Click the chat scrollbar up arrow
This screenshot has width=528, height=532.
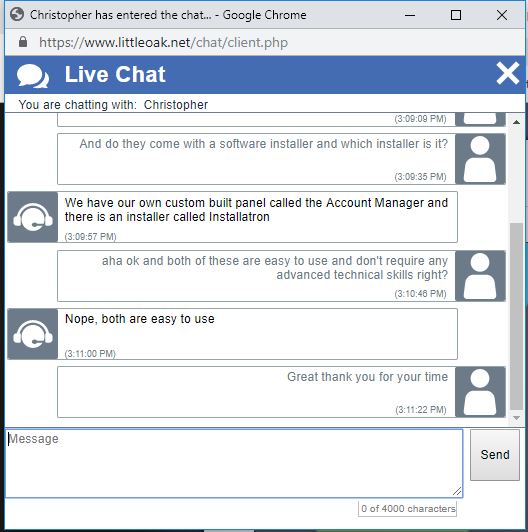pos(516,122)
